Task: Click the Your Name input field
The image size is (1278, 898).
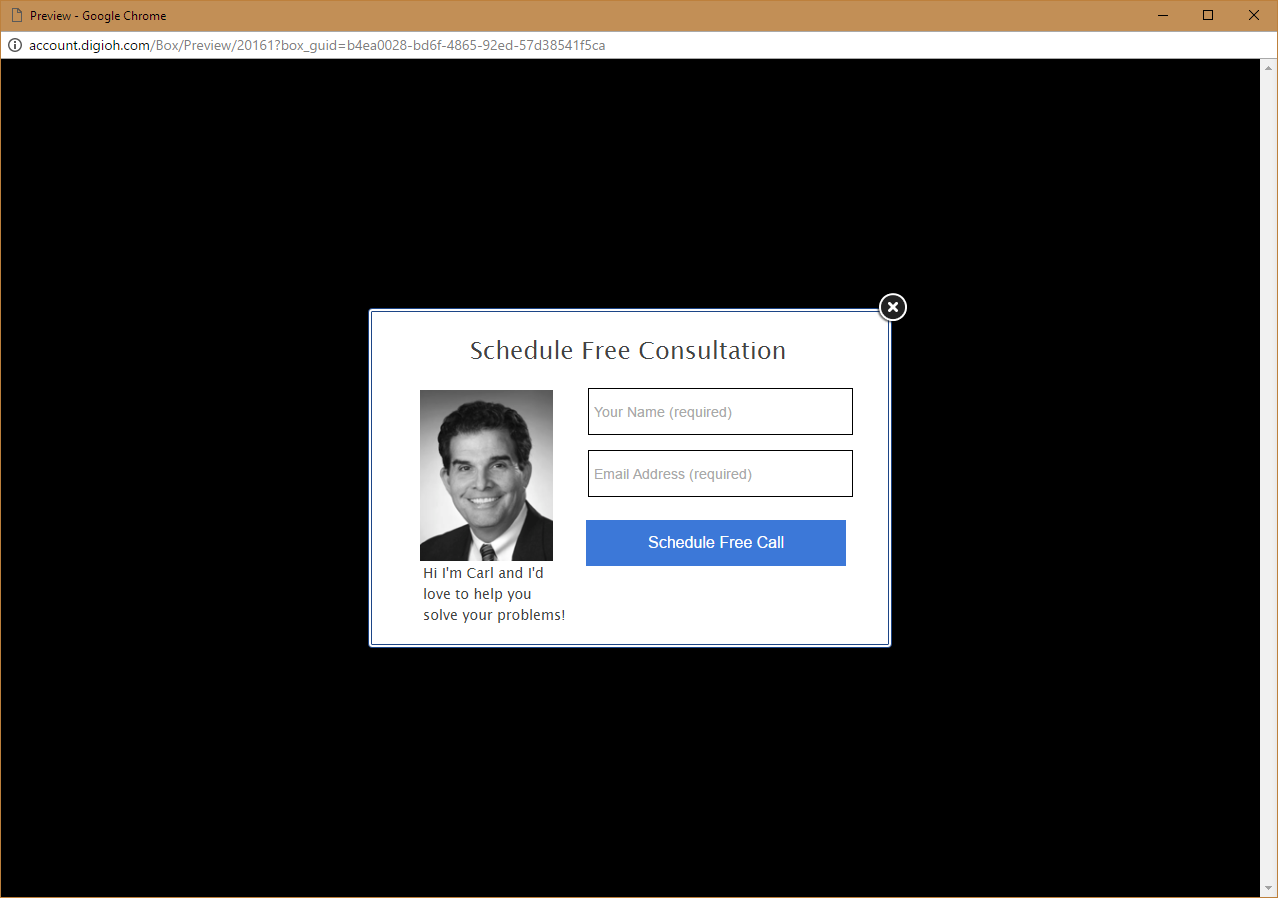Action: 720,412
